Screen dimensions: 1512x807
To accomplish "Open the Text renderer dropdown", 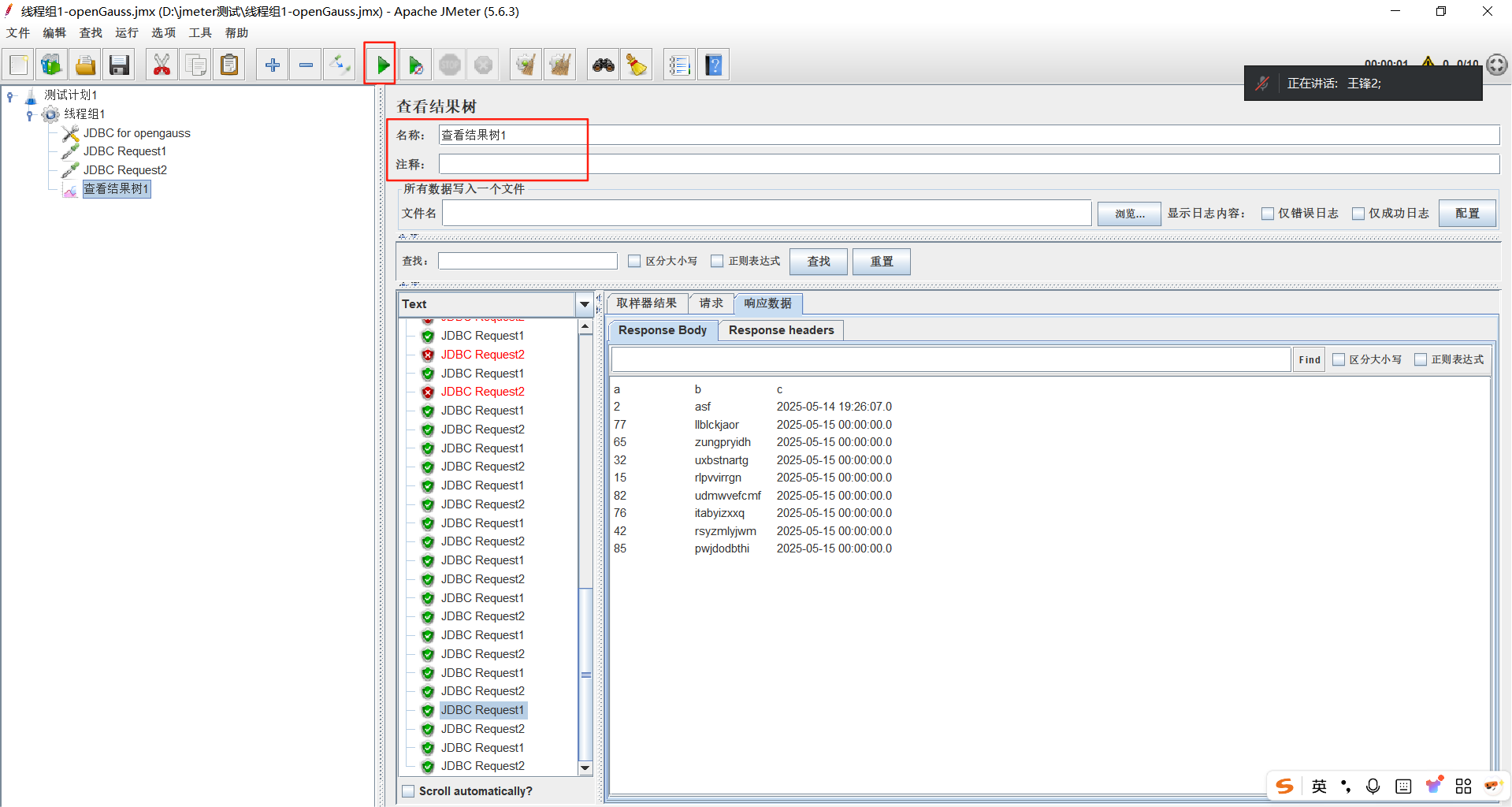I will [585, 304].
